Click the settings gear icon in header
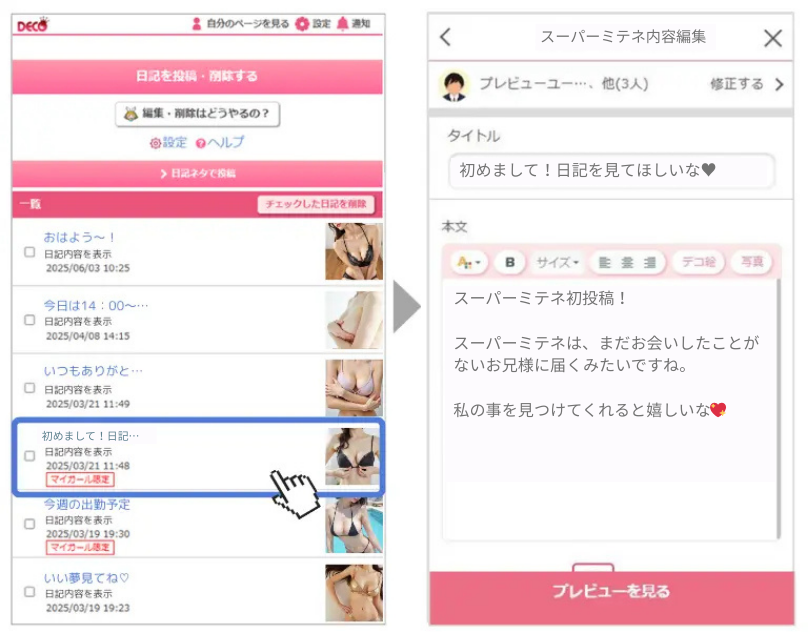Image resolution: width=808 pixels, height=632 pixels. tap(302, 24)
